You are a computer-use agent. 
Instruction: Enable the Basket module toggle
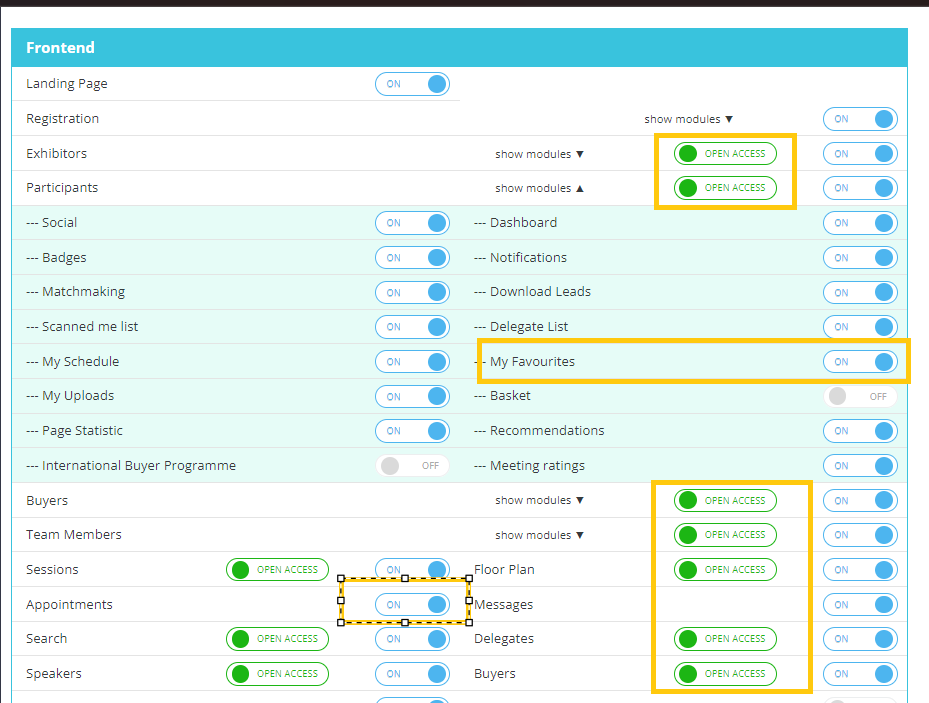(859, 396)
